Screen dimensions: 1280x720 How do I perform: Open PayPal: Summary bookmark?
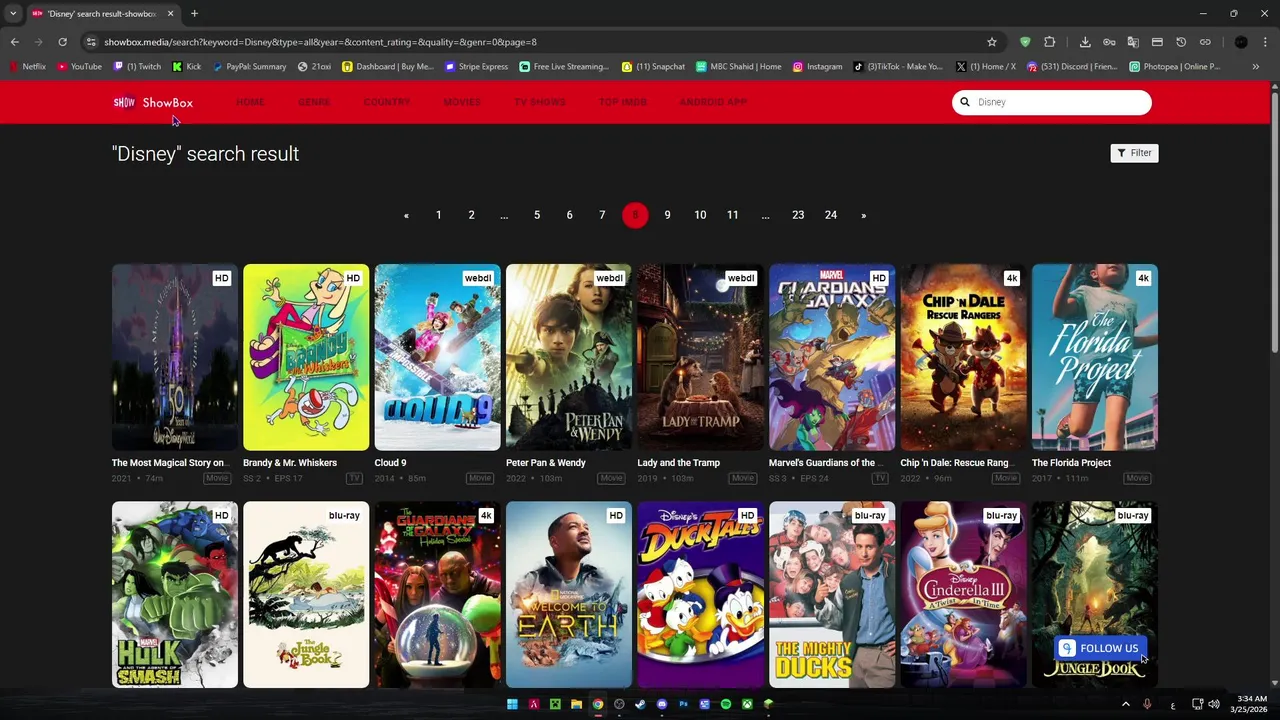(x=249, y=67)
